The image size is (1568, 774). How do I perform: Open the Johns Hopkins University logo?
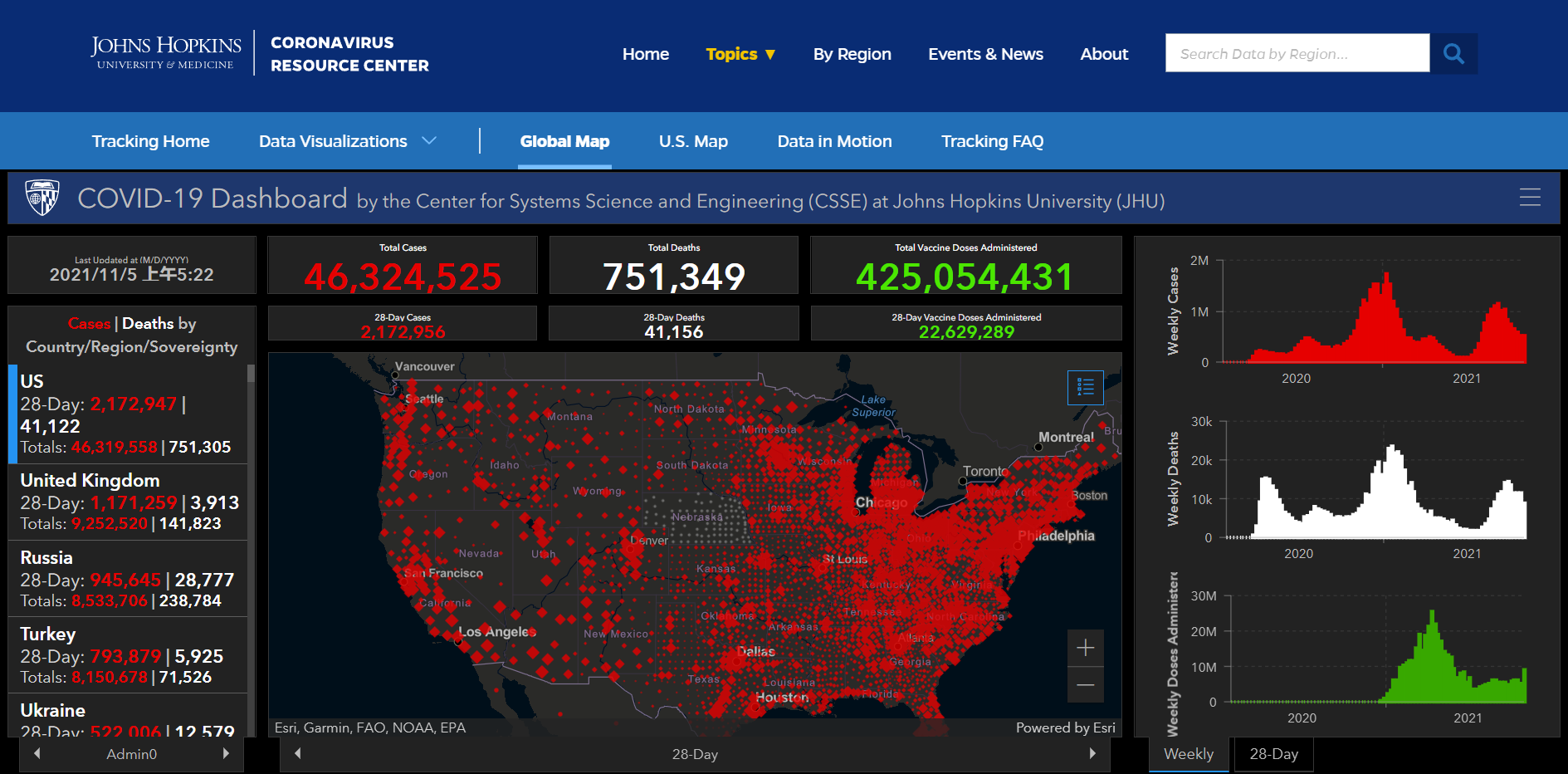click(166, 52)
